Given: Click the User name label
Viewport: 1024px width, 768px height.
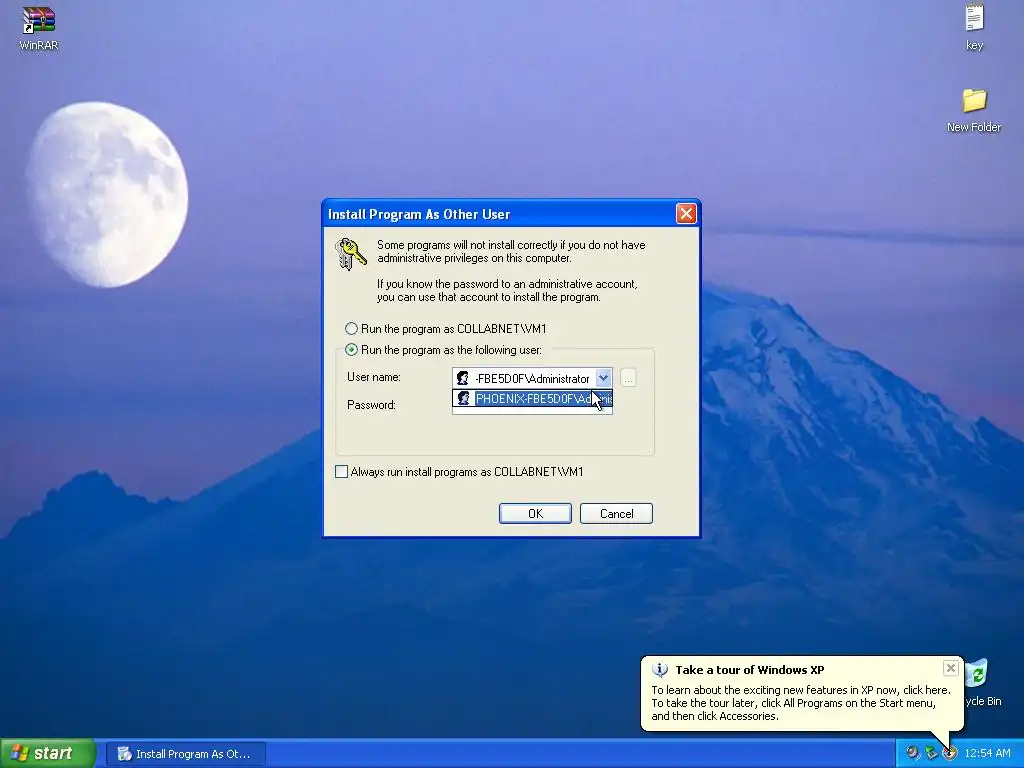Looking at the screenshot, I should coord(374,377).
